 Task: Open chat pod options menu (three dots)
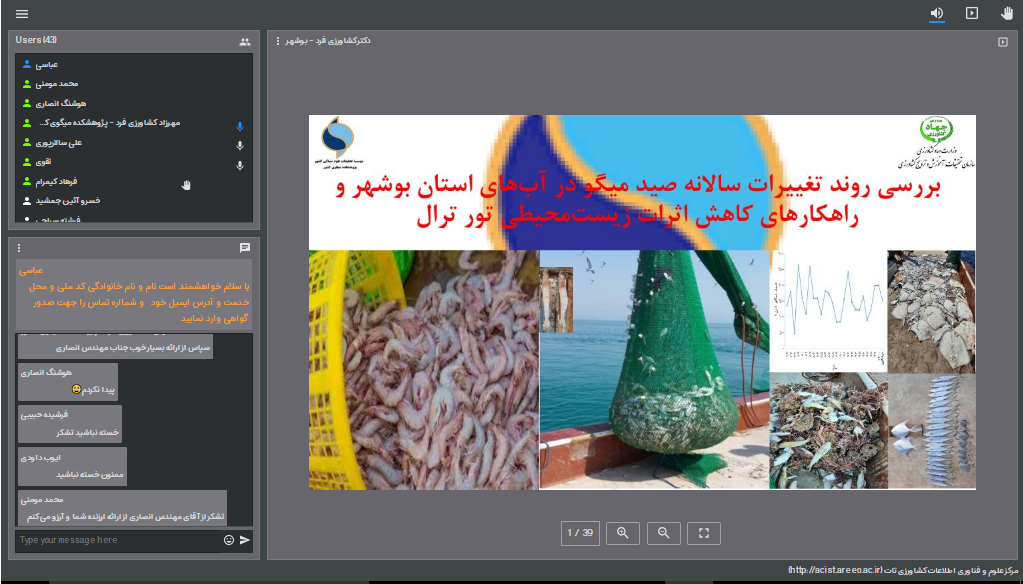18,248
